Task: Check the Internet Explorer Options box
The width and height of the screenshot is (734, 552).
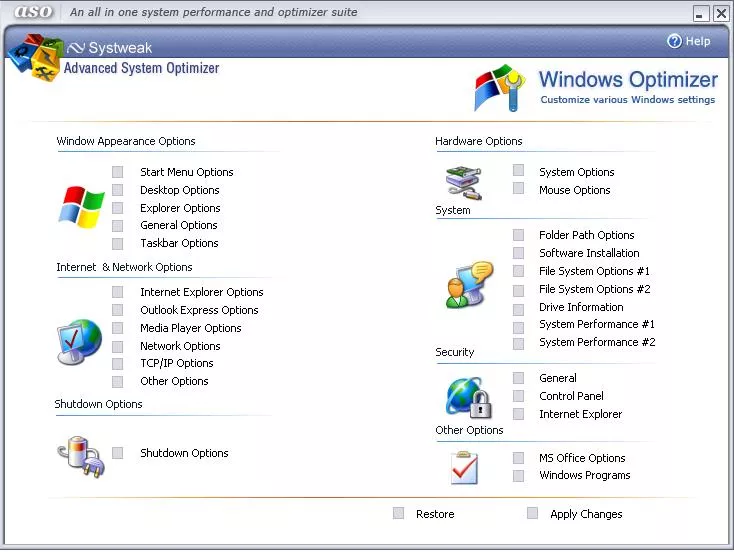Action: point(117,292)
